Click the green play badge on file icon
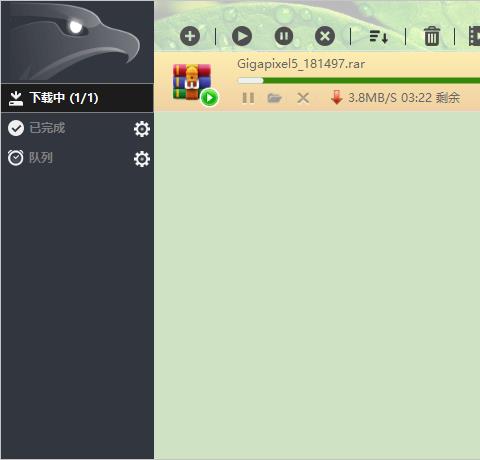Viewport: 480px width, 460px height. coord(209,98)
